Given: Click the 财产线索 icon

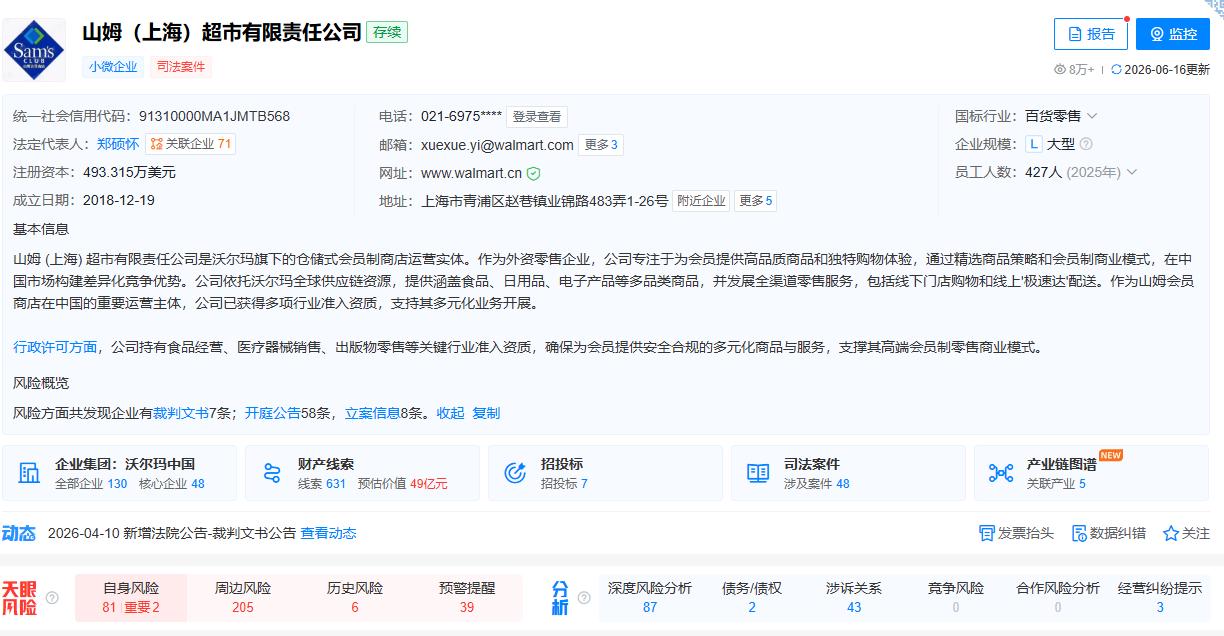Looking at the screenshot, I should (272, 473).
